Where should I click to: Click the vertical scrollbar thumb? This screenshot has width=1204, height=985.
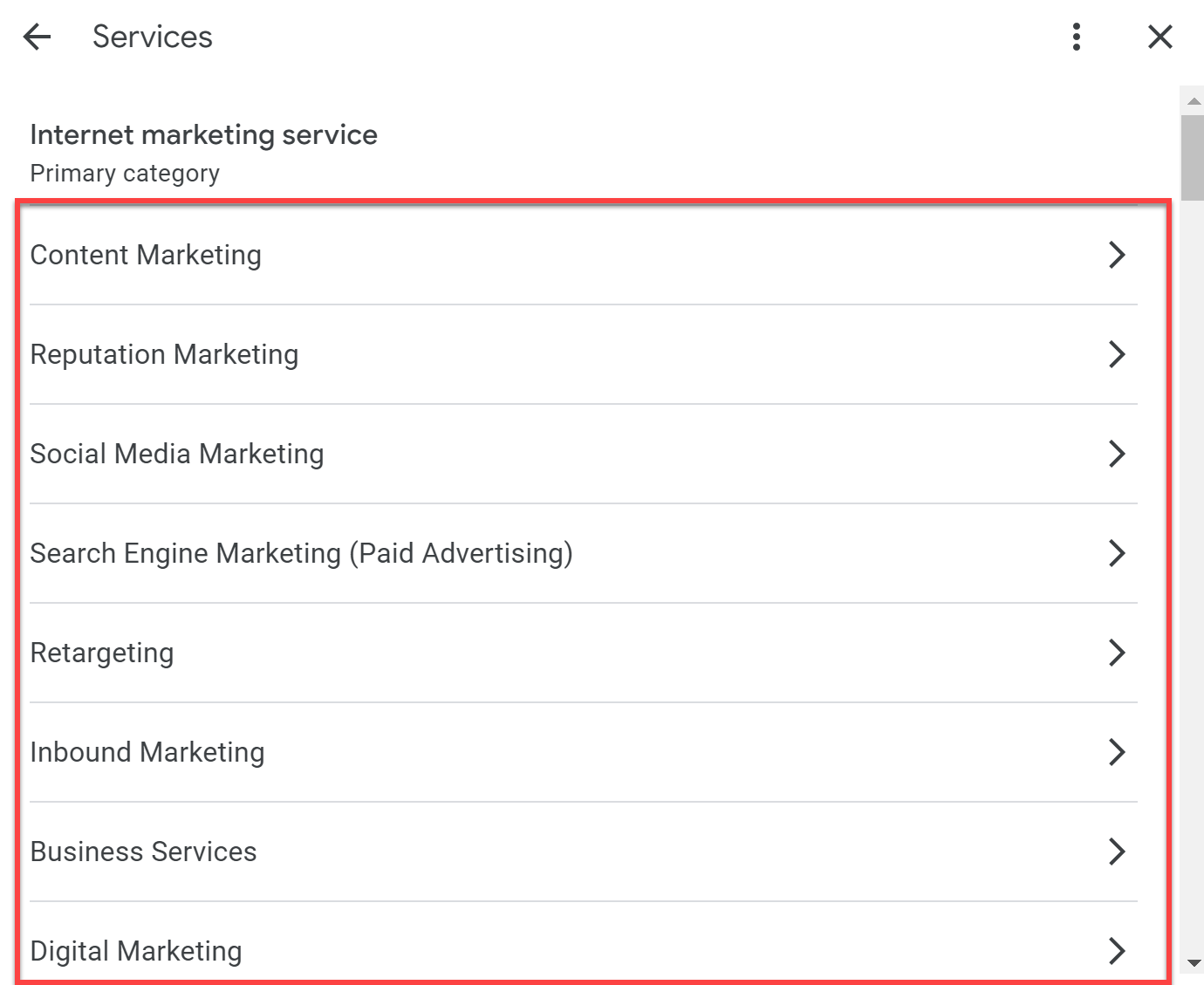click(1193, 157)
